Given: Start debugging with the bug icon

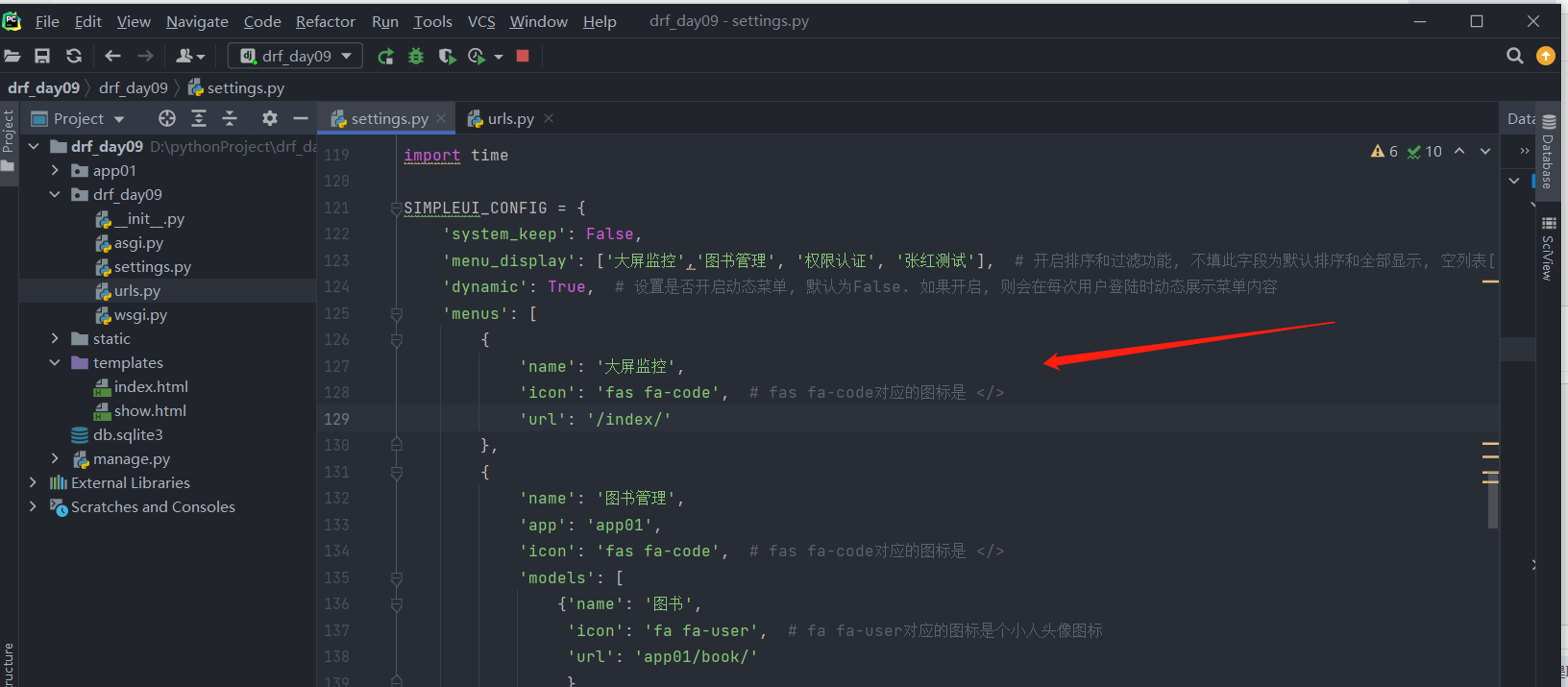Looking at the screenshot, I should tap(416, 56).
